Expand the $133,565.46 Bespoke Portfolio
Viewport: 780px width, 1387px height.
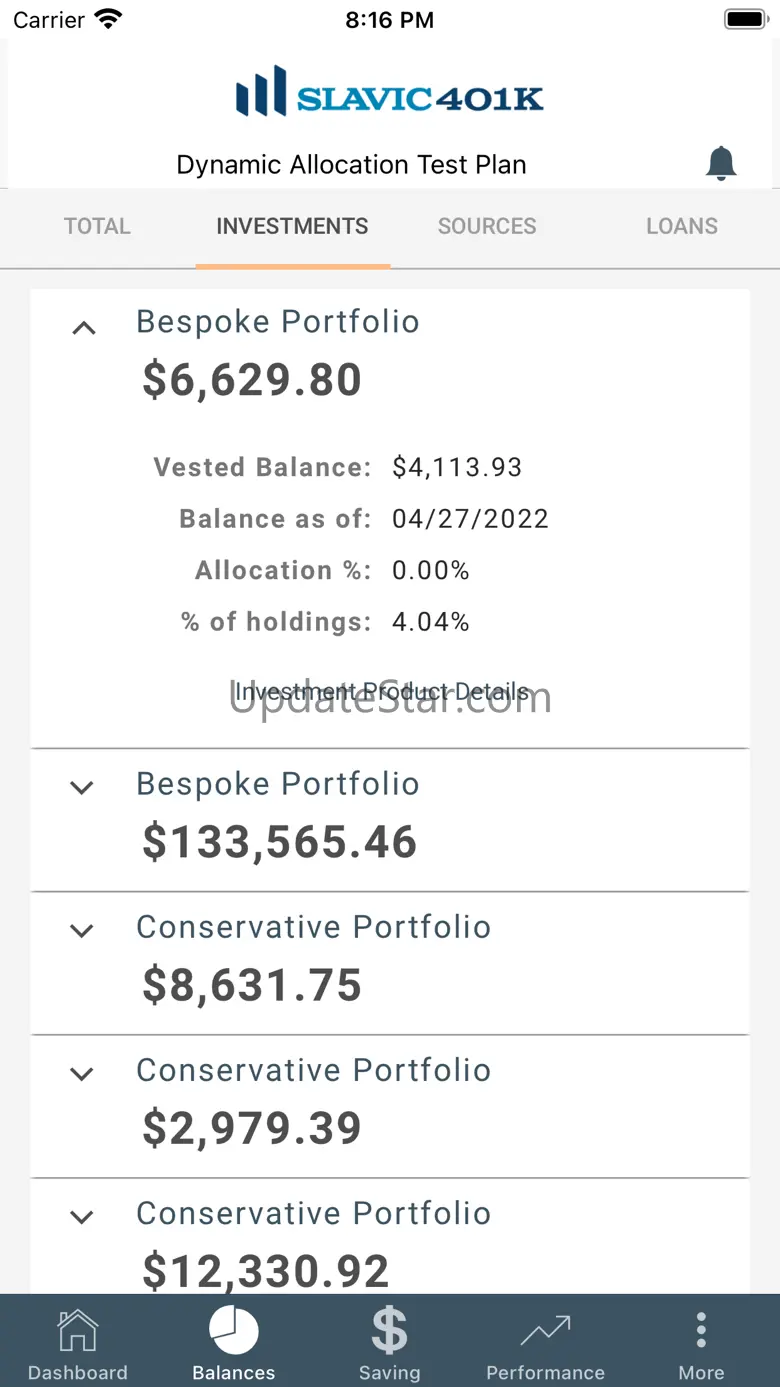pos(82,788)
